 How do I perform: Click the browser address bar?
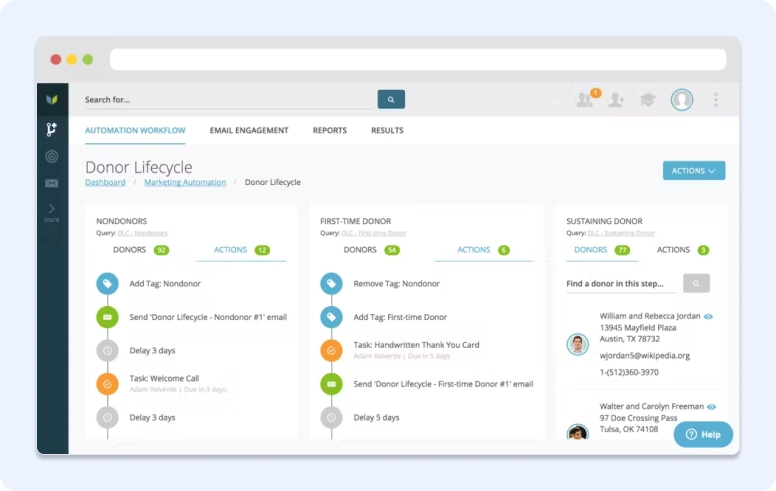[x=418, y=59]
